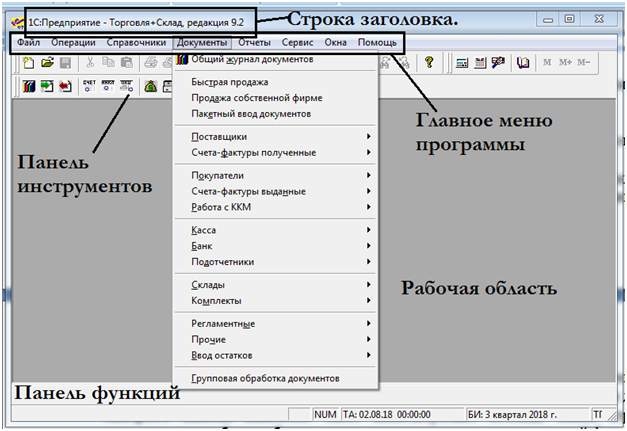Open the Отчеты menu

click(x=254, y=42)
